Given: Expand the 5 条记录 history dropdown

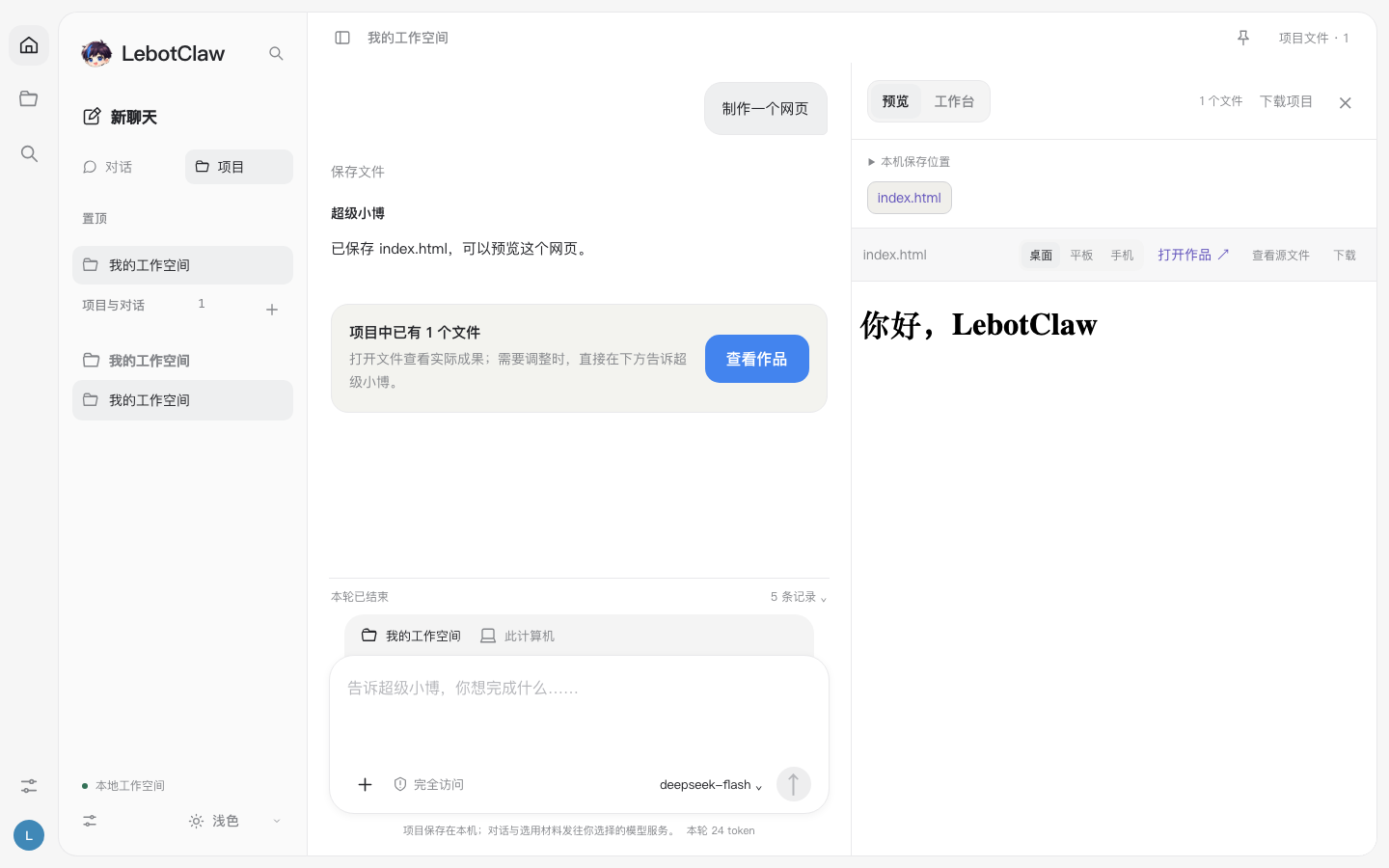Looking at the screenshot, I should coord(799,597).
